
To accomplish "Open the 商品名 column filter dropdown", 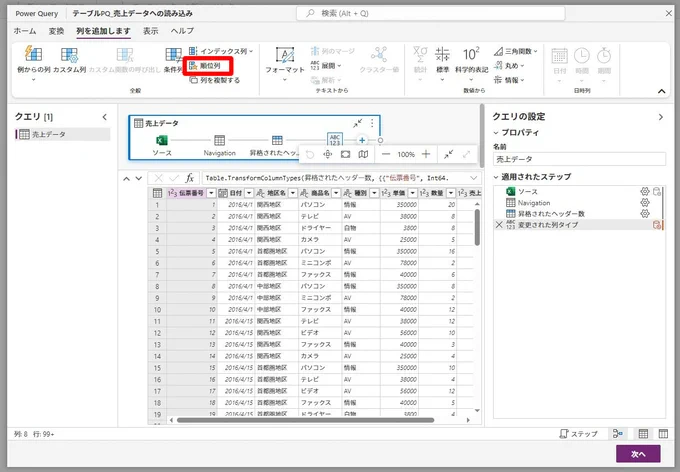I will pyautogui.click(x=336, y=193).
